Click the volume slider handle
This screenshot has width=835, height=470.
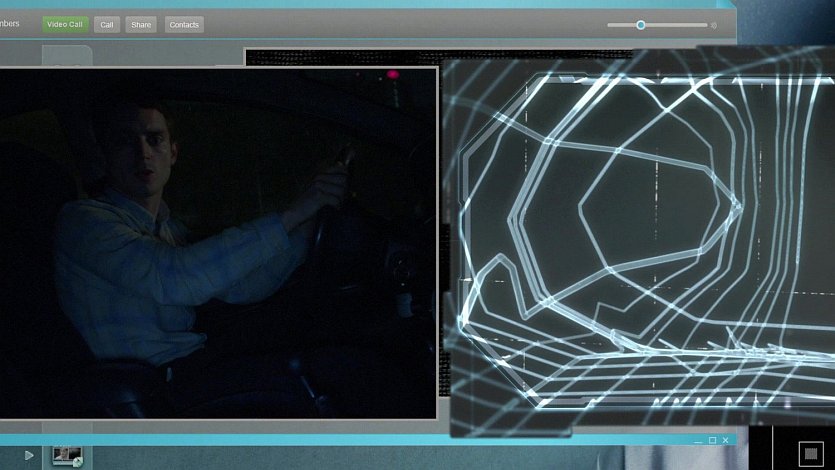click(641, 25)
